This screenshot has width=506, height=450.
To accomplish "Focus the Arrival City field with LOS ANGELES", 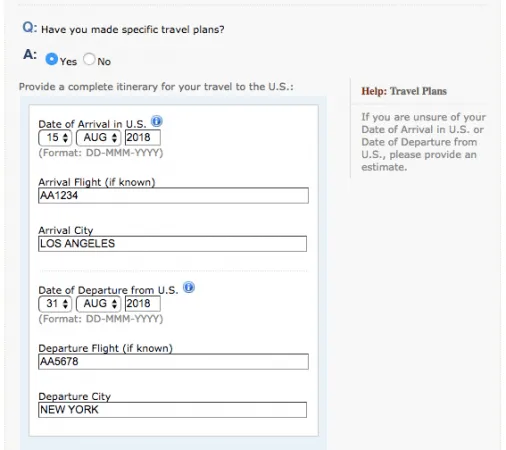I will (x=172, y=244).
